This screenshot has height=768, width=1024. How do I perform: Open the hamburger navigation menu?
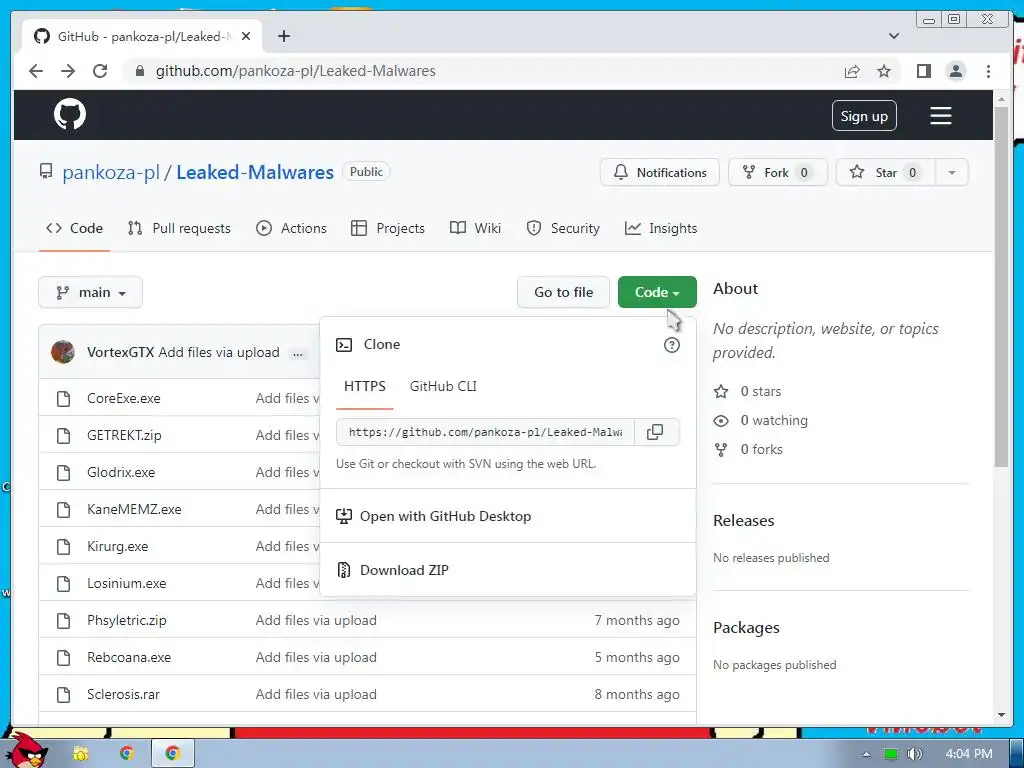point(940,116)
